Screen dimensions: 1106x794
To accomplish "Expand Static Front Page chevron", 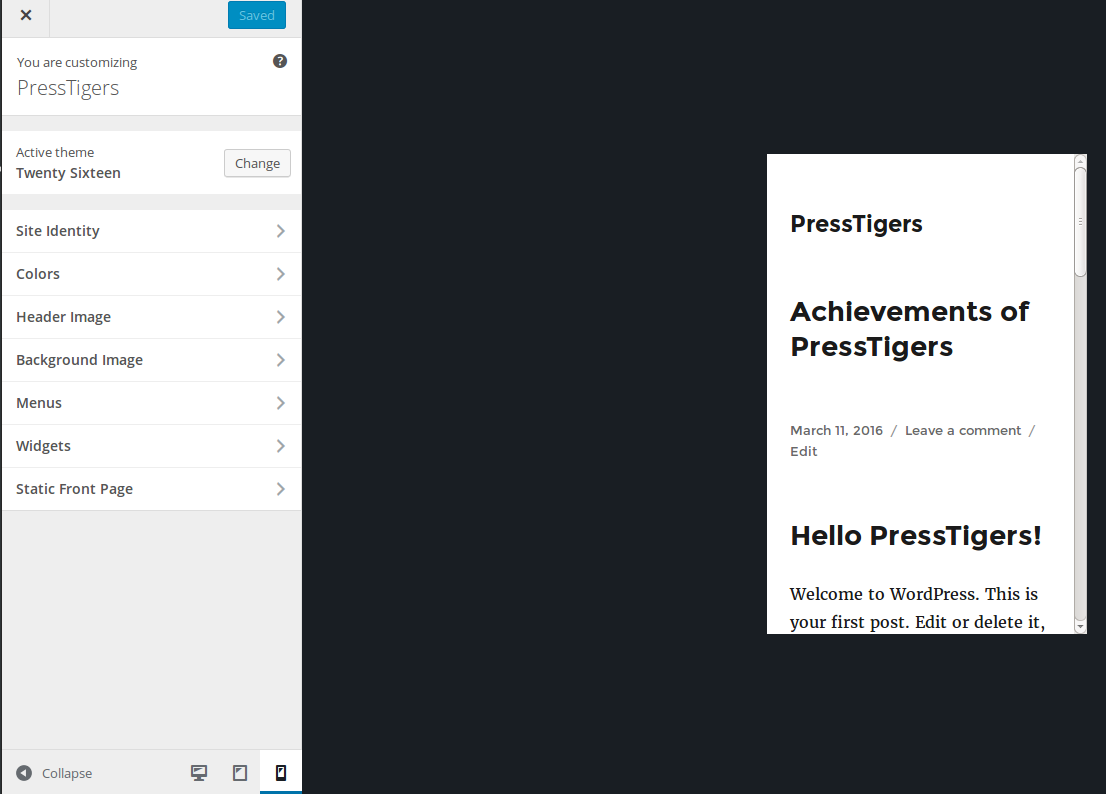I will (281, 489).
